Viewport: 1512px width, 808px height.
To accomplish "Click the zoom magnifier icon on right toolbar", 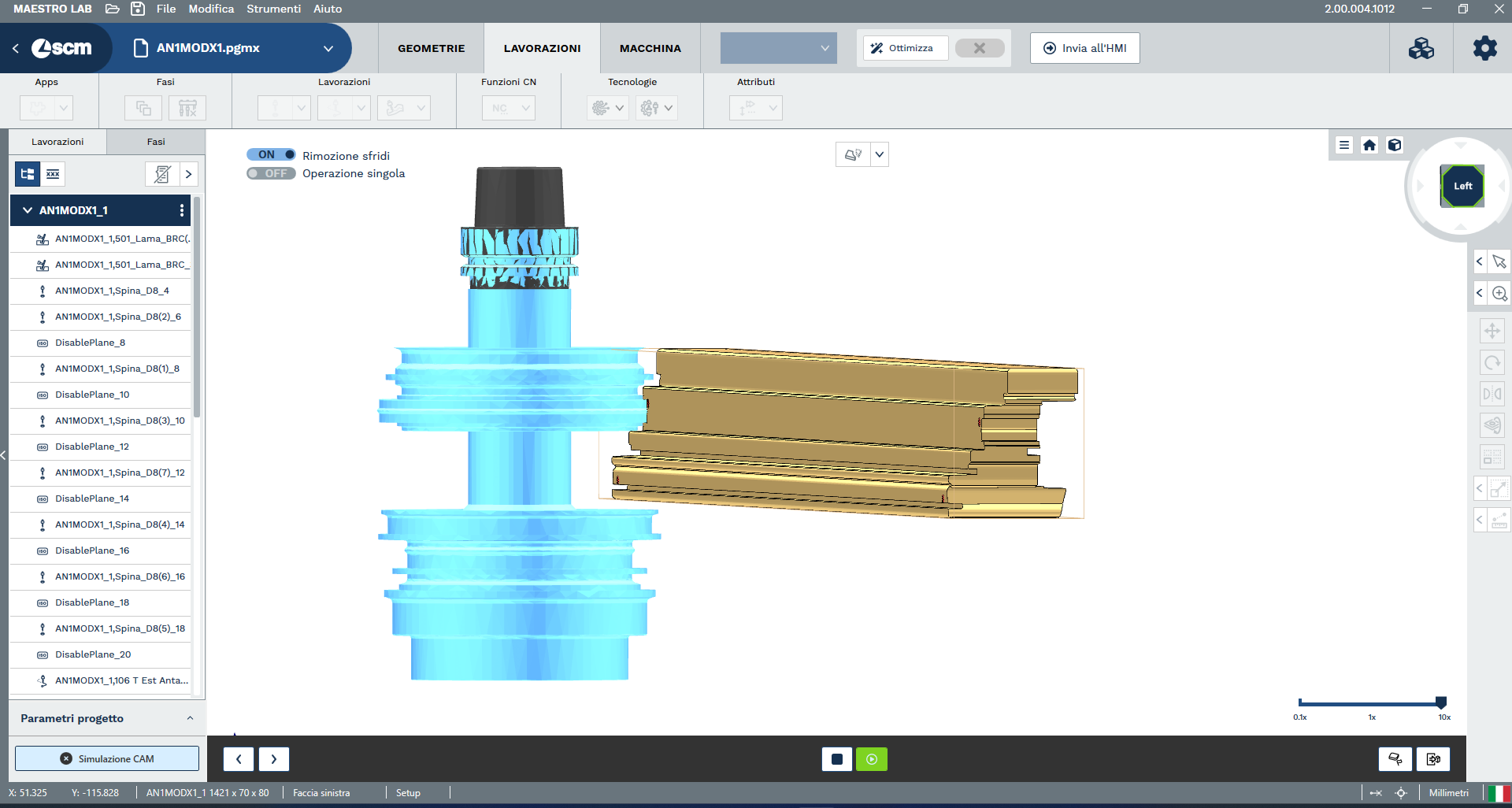I will 1499,293.
